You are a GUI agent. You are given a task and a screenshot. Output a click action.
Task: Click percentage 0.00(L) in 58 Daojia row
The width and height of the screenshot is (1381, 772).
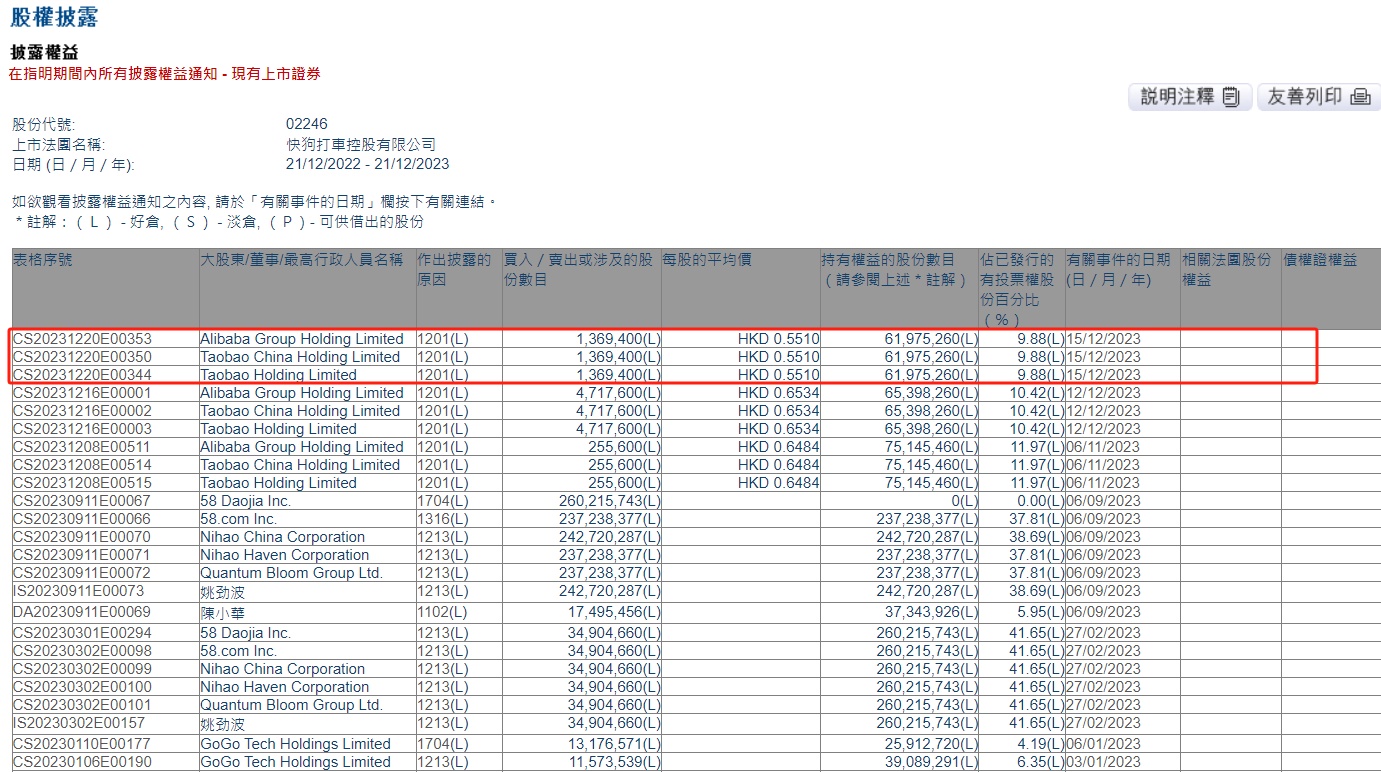pos(1042,501)
